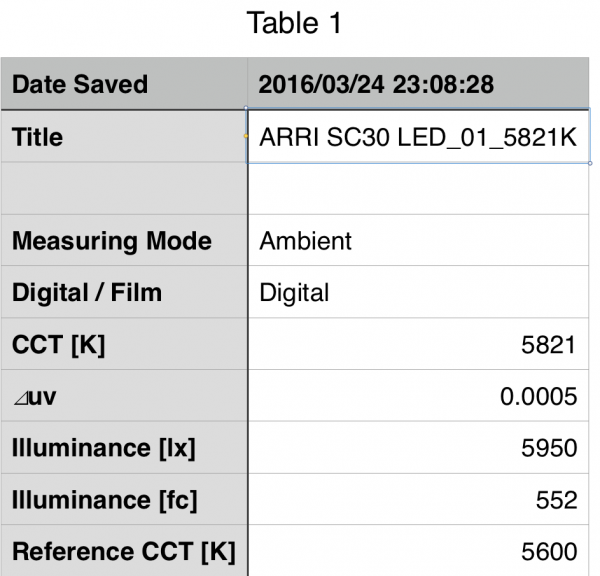Select the date value cell 2016/03/24 23:08:28
Viewport: 600px width, 576px height.
click(418, 85)
